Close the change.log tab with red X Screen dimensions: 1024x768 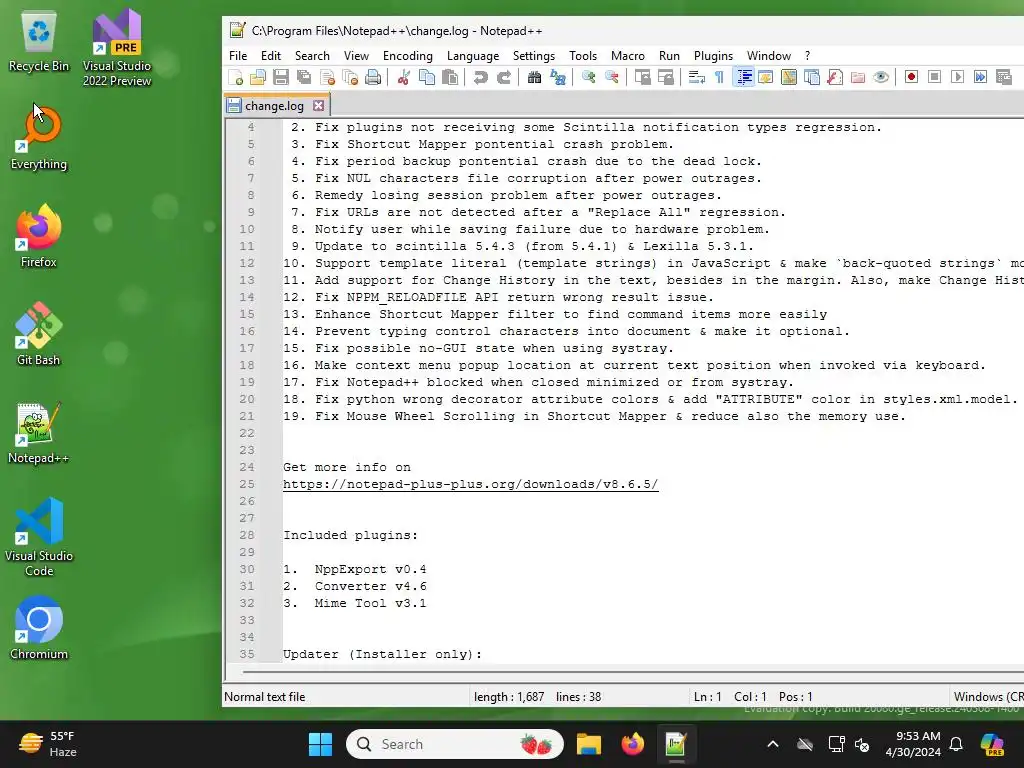pos(318,106)
